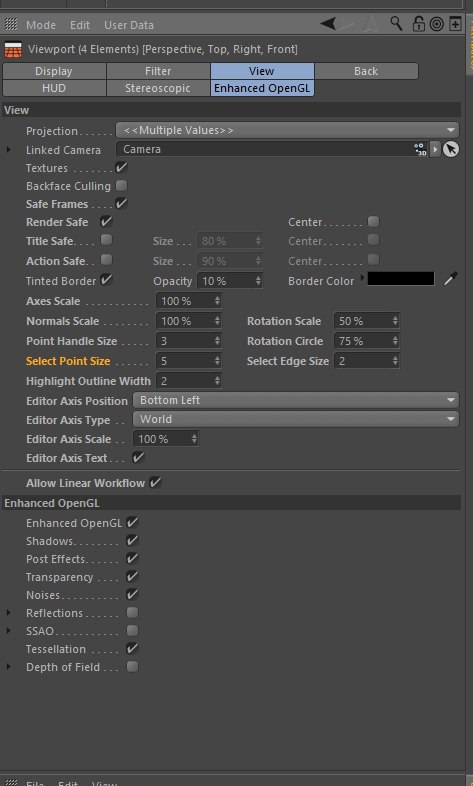Click the Select Point Size field
The height and width of the screenshot is (786, 473).
click(x=189, y=361)
